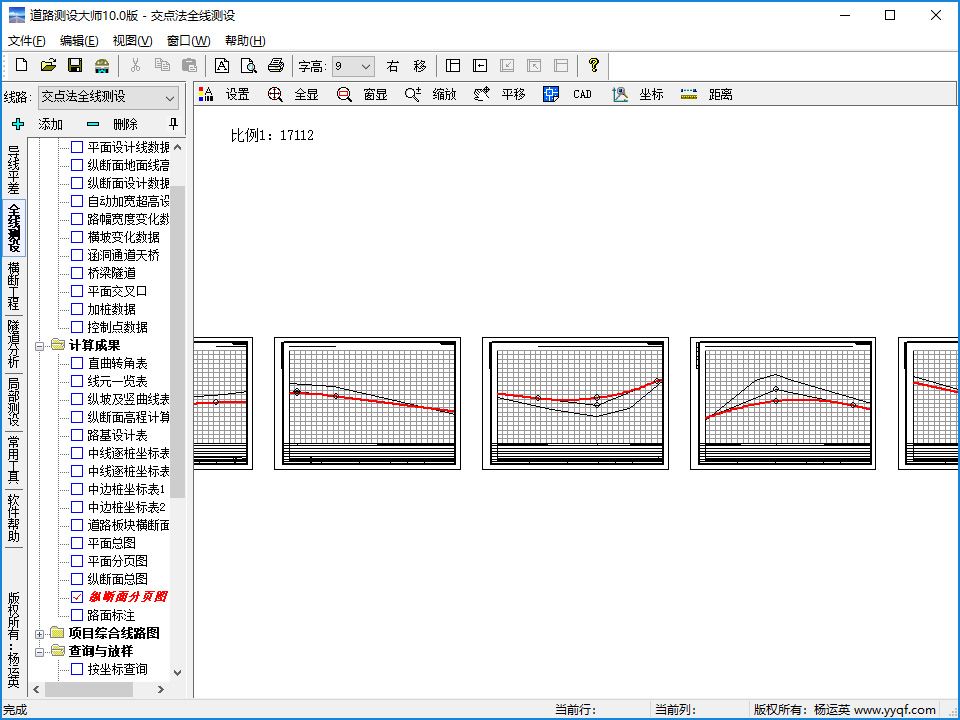This screenshot has height=720, width=960.
Task: Click the minus 删除 icon
Action: [x=93, y=124]
